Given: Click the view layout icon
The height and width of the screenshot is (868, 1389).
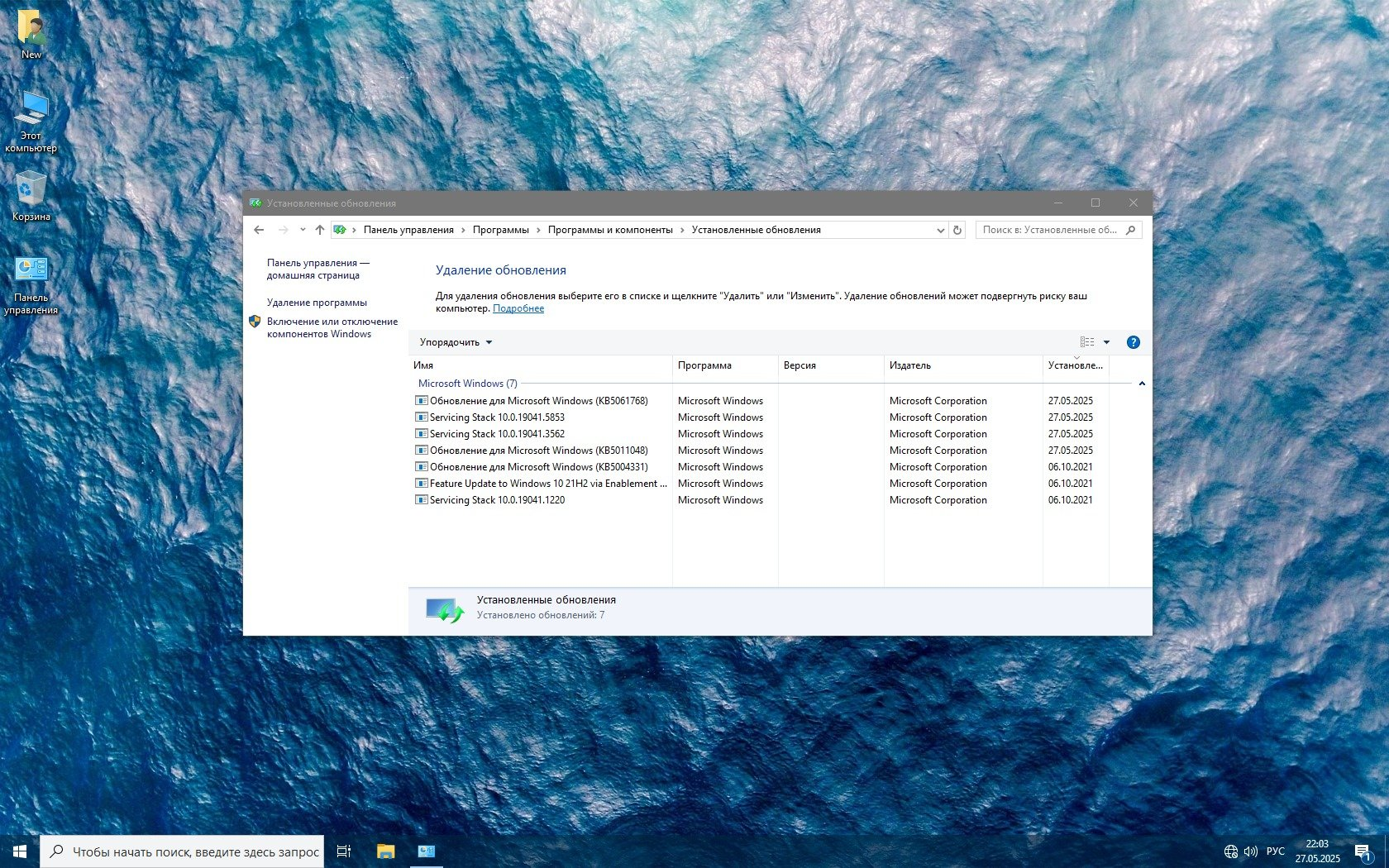Looking at the screenshot, I should click(x=1087, y=342).
